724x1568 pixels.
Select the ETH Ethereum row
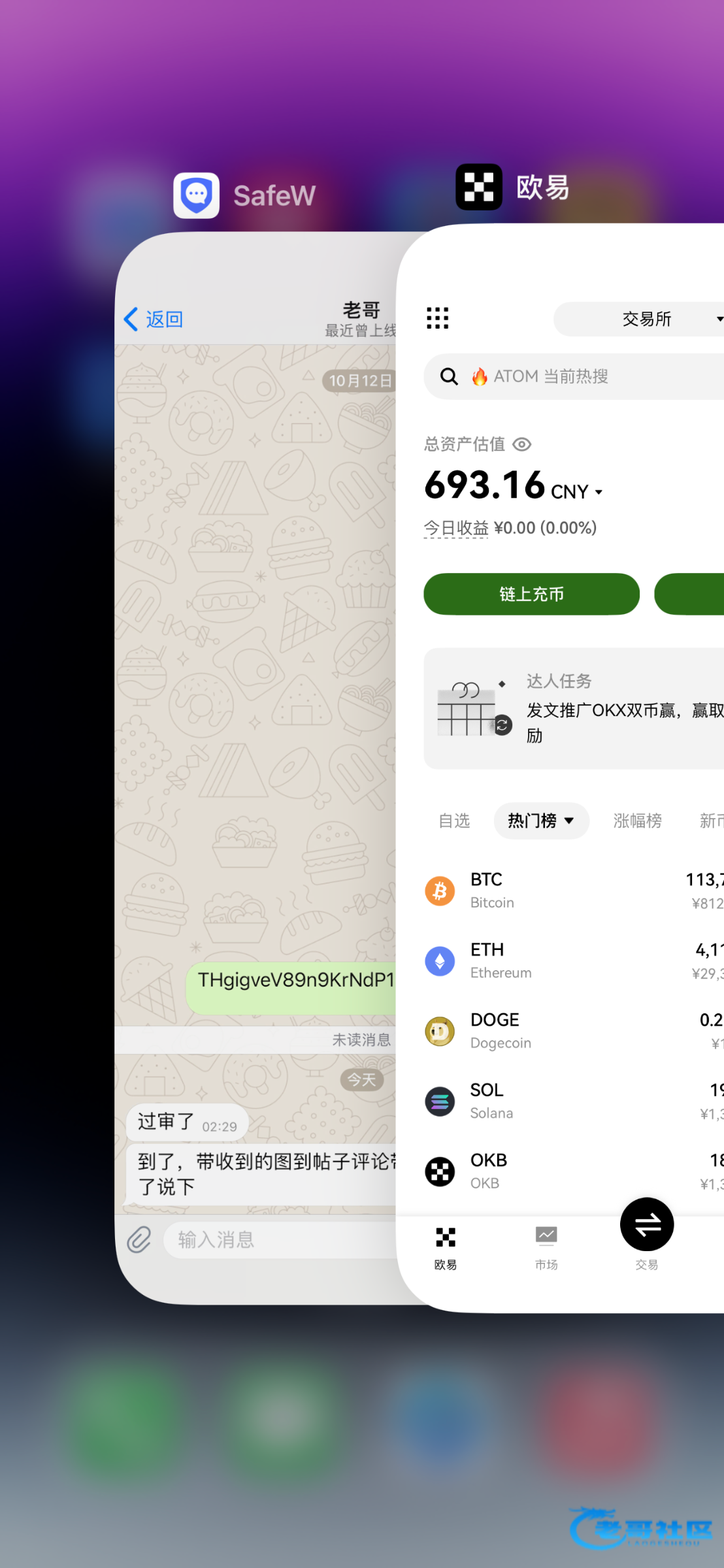click(574, 961)
